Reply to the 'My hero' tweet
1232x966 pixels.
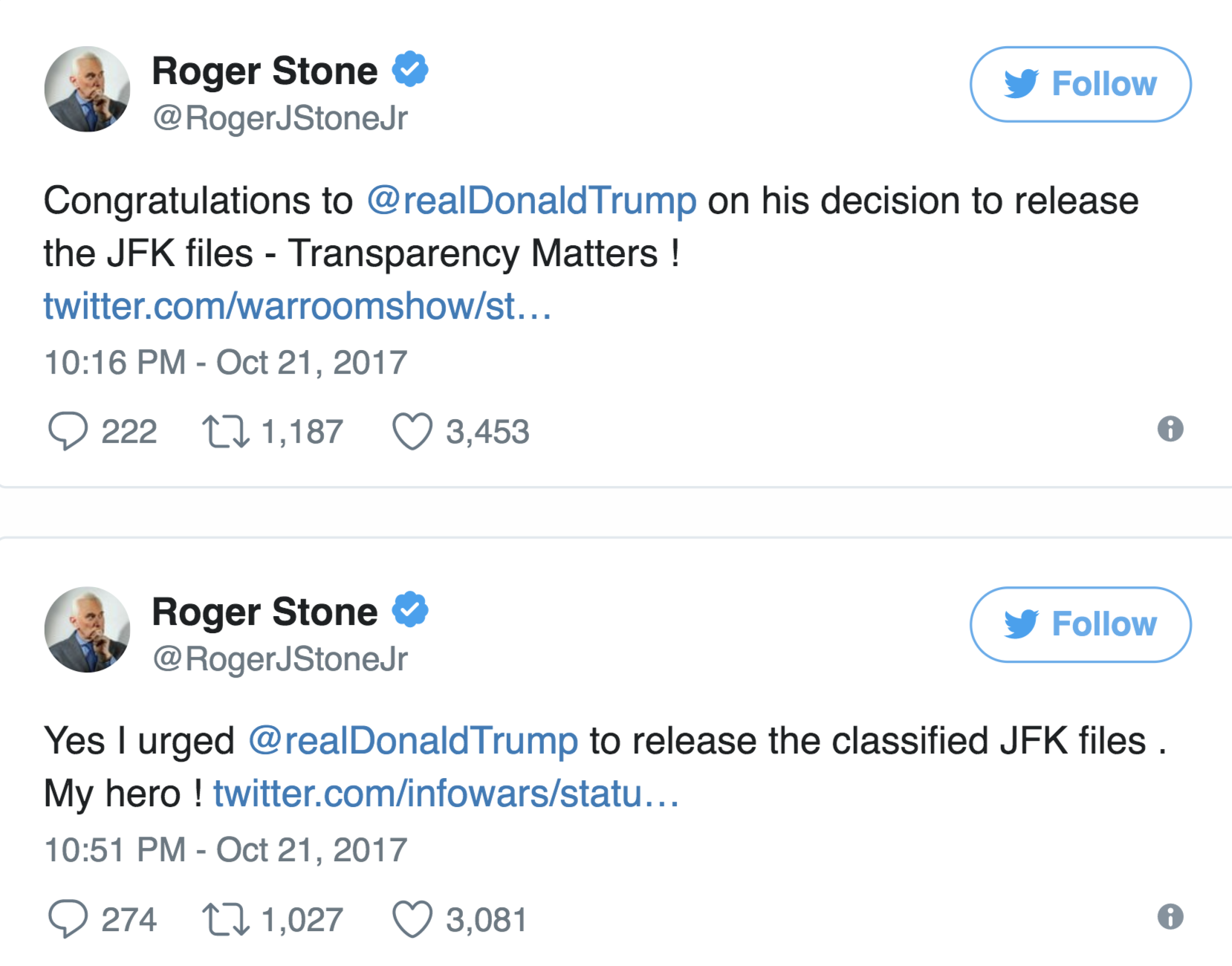coord(68,919)
